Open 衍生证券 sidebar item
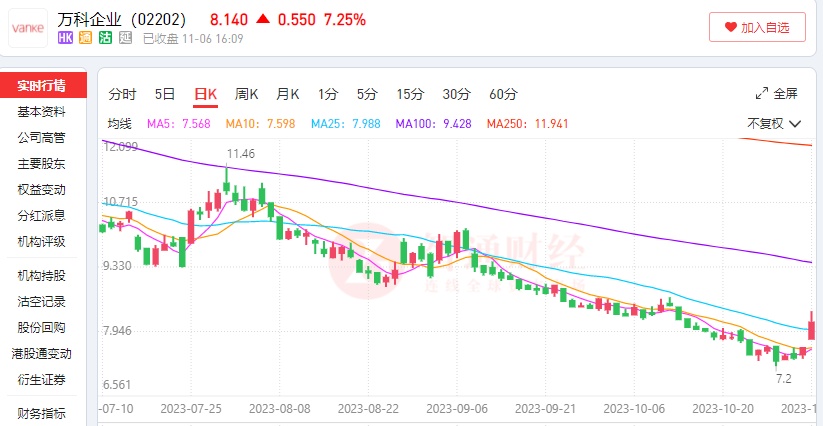The width and height of the screenshot is (823, 426). 42,380
